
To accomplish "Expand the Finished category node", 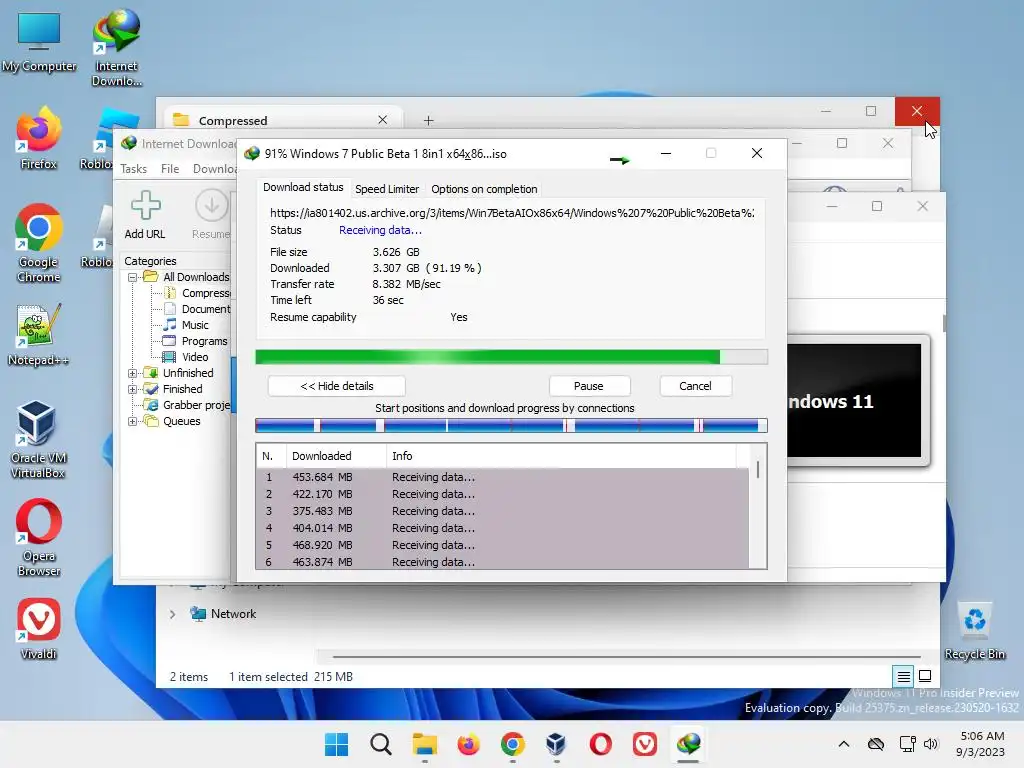I will (x=133, y=389).
